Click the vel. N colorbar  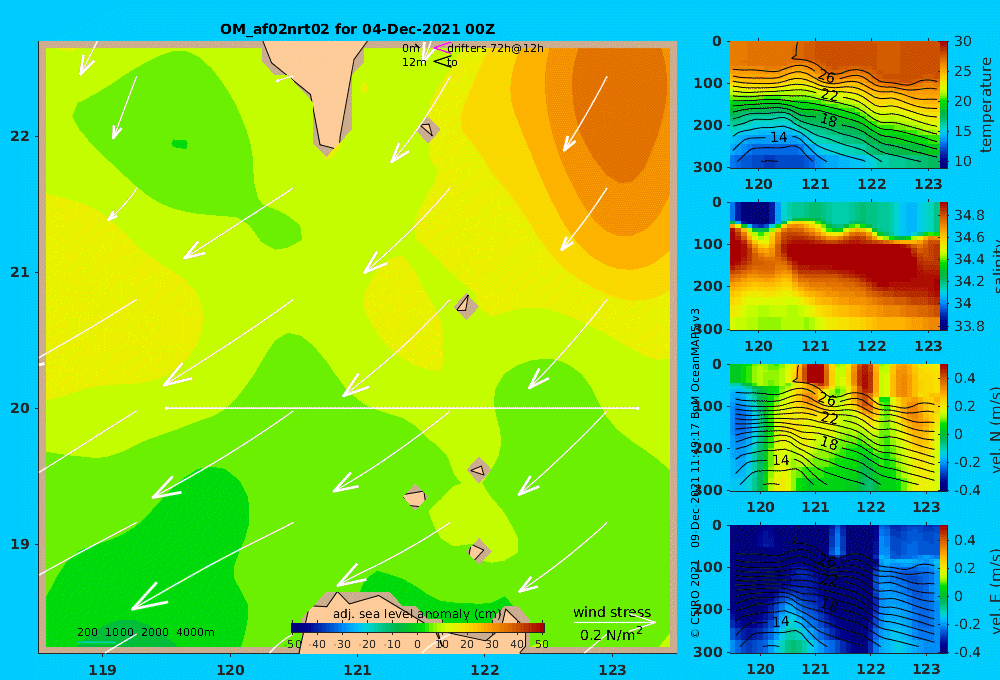944,427
